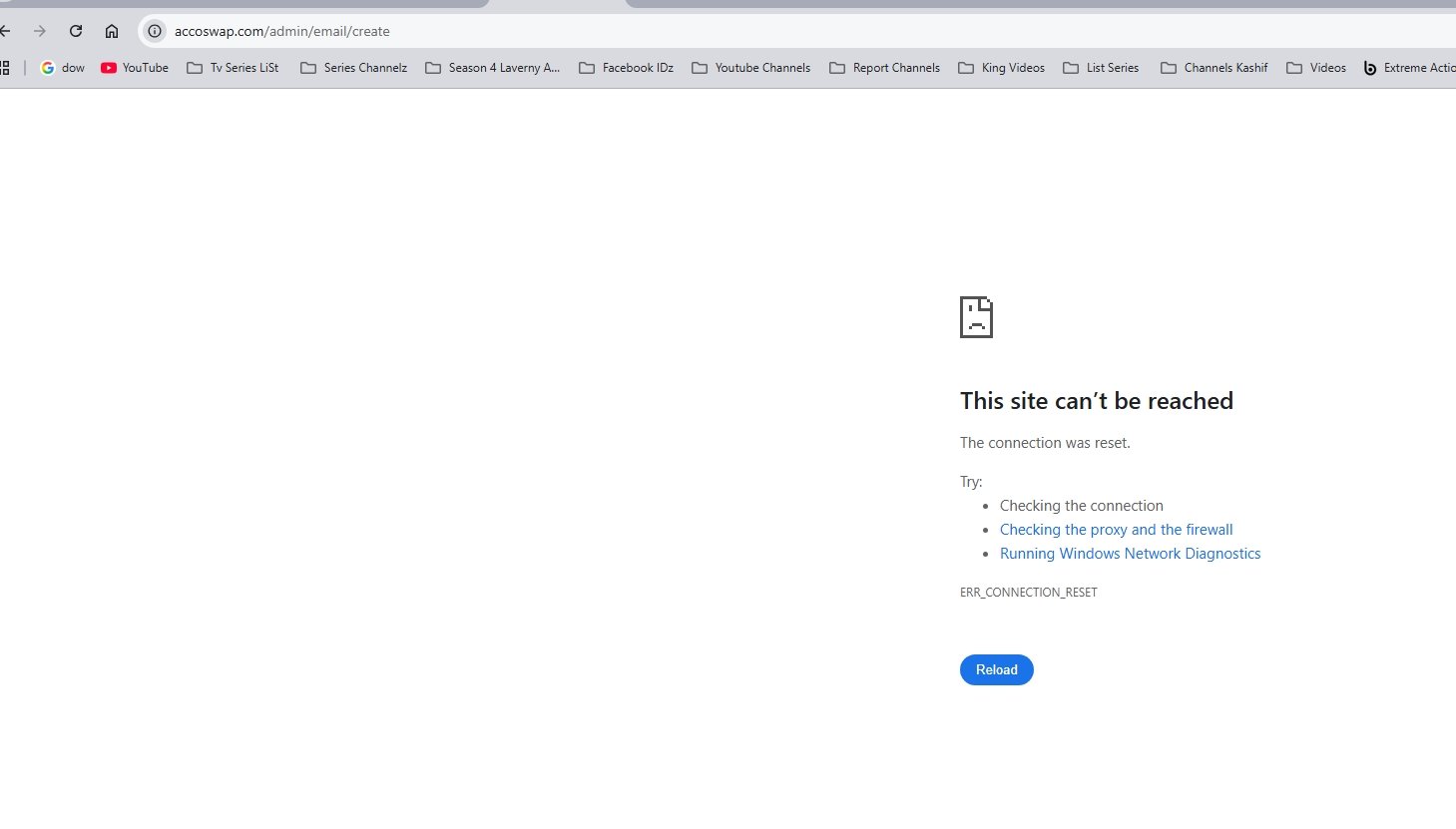This screenshot has height=829, width=1456.
Task: Open the Google 'dow' bookmark
Action: (x=62, y=68)
